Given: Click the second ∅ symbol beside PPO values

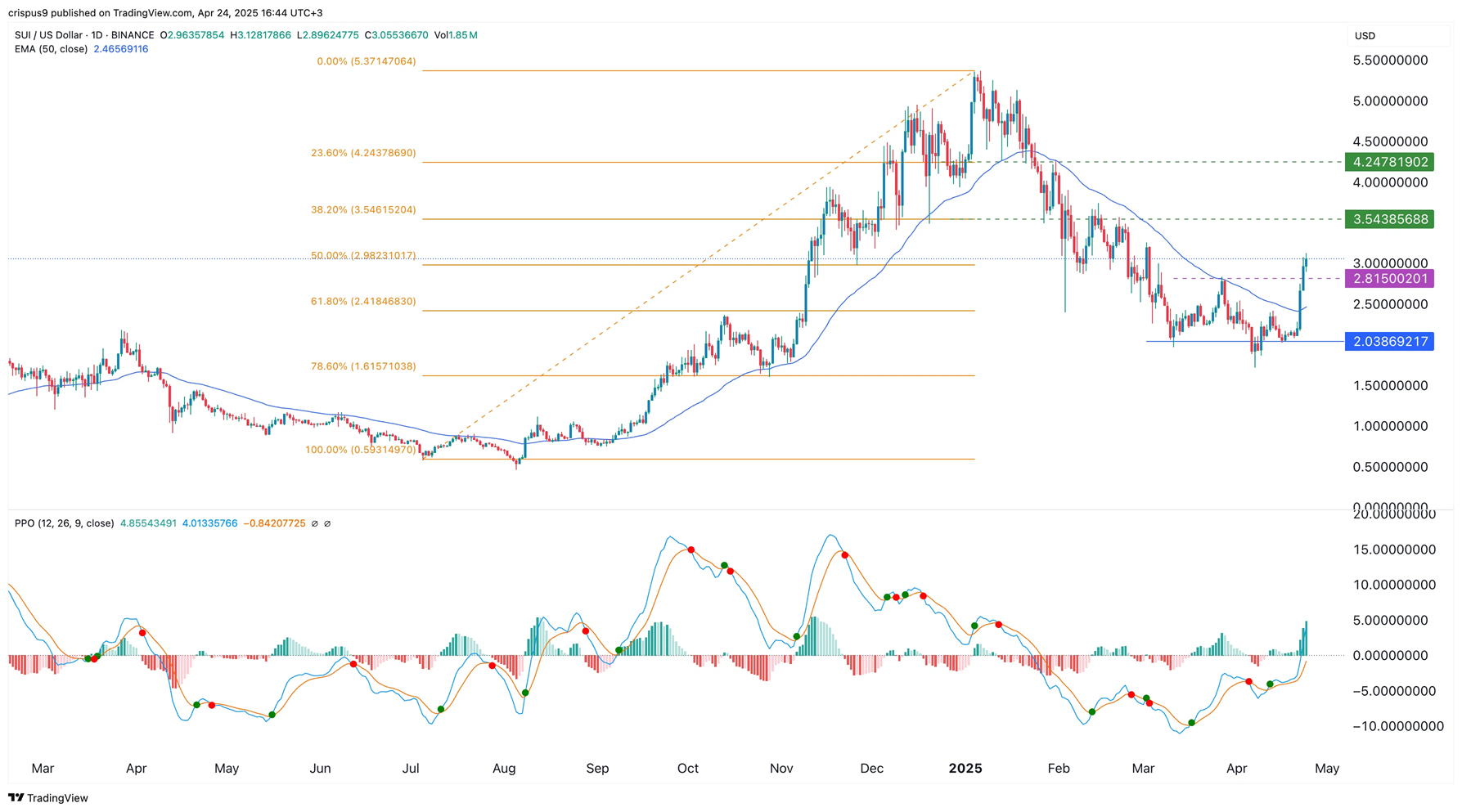Looking at the screenshot, I should (x=327, y=523).
